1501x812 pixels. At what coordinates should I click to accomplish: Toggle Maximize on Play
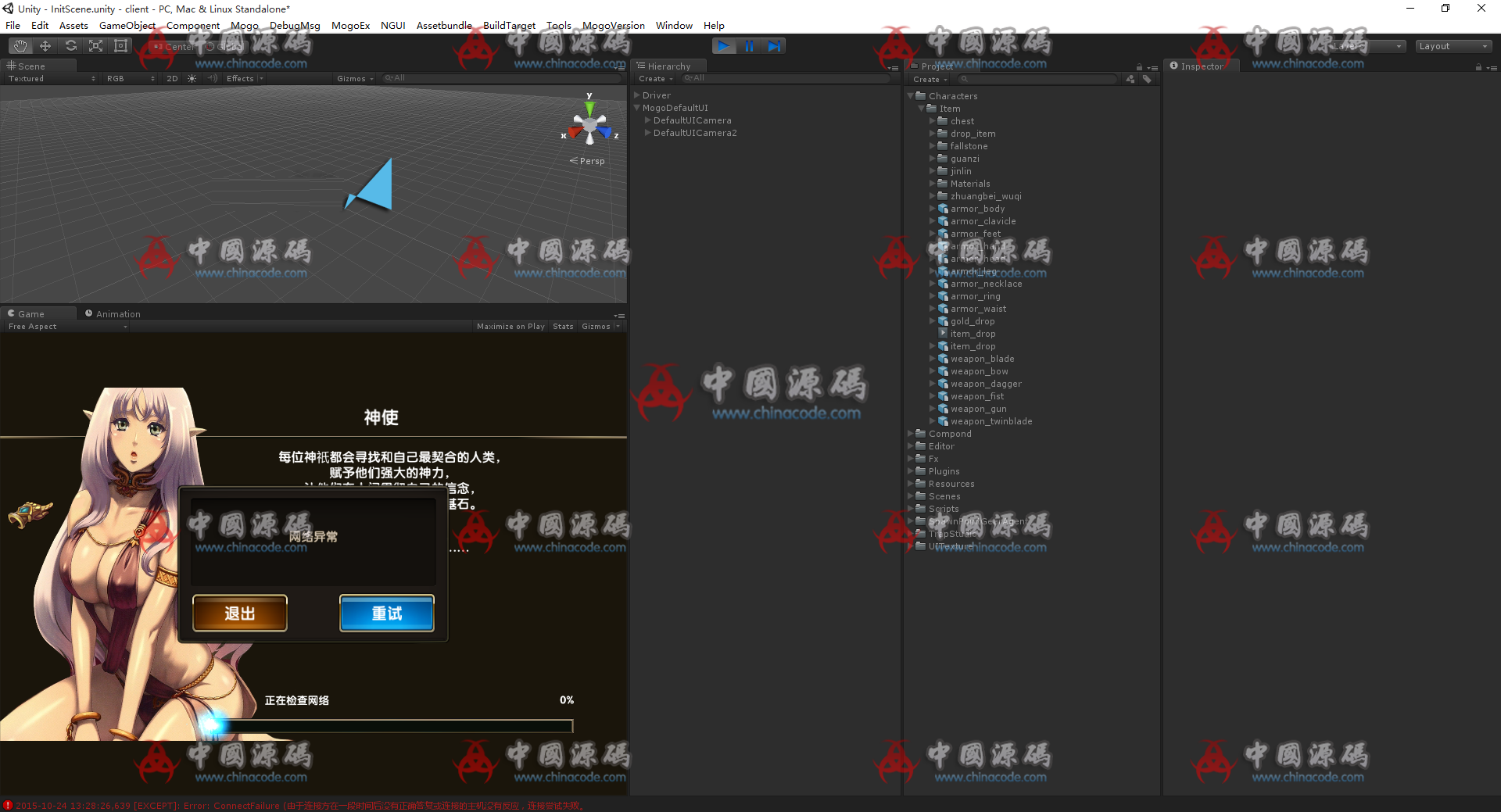coord(510,327)
